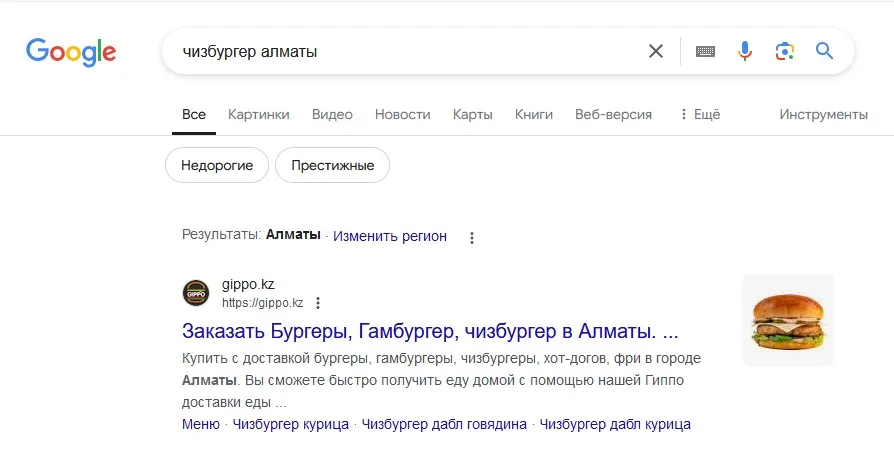Apply the Недорогие filter chip
Screen dimensions: 894x460
[217, 165]
